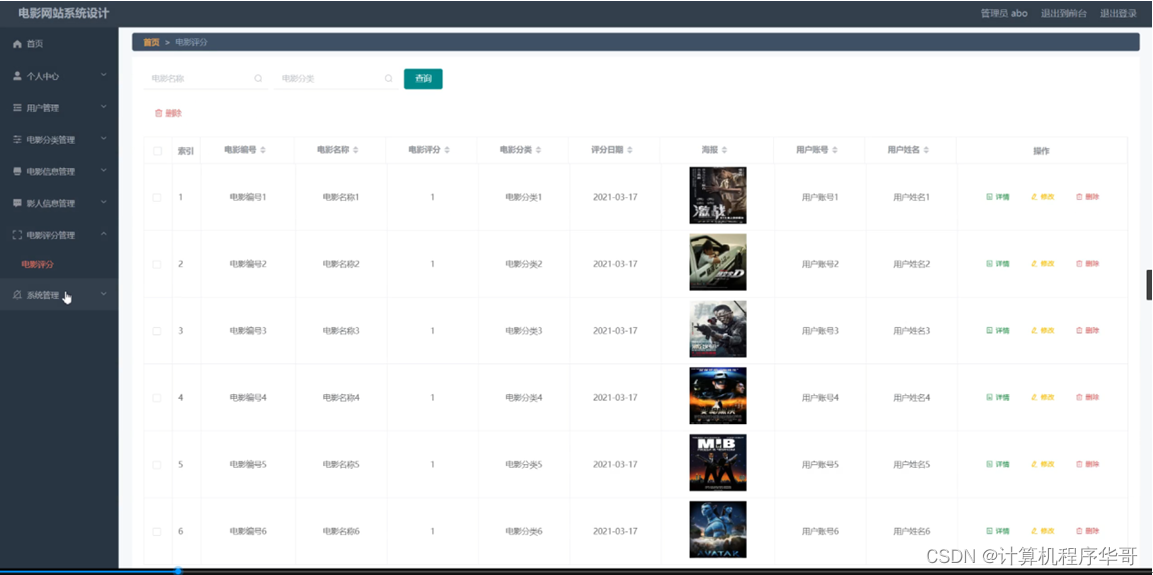Select the 电影评分 submenu item
Image resolution: width=1153 pixels, height=575 pixels.
(x=38, y=264)
